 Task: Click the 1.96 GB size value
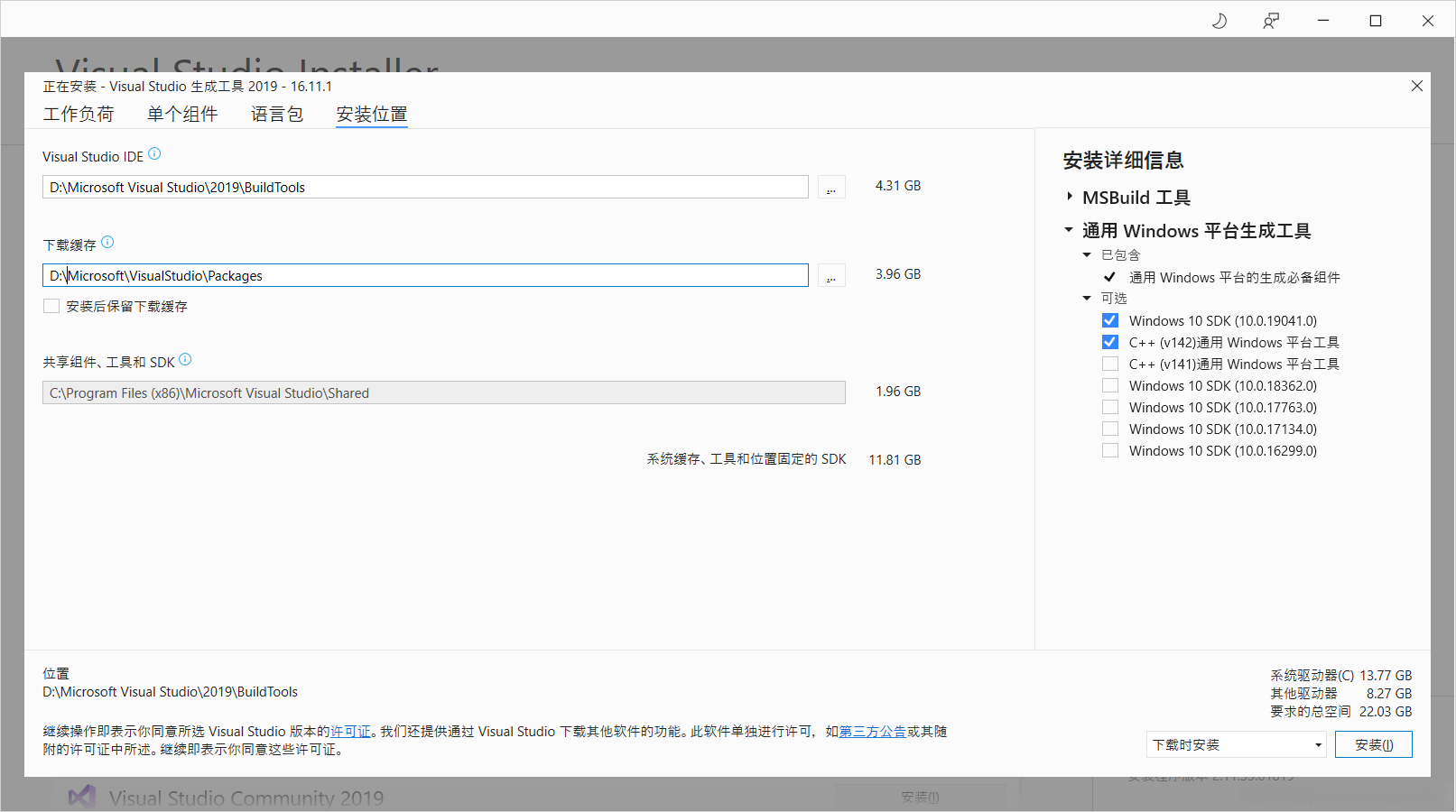pyautogui.click(x=898, y=392)
